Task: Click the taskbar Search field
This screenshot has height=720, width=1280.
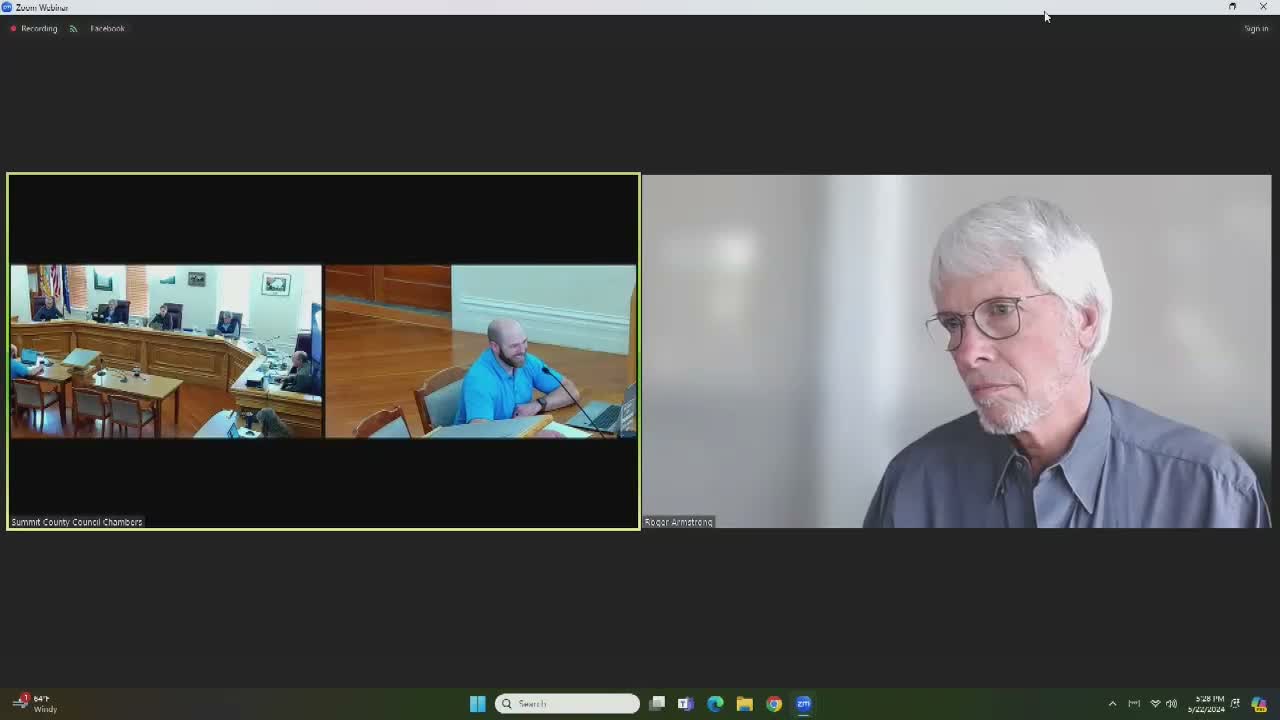Action: click(x=567, y=704)
